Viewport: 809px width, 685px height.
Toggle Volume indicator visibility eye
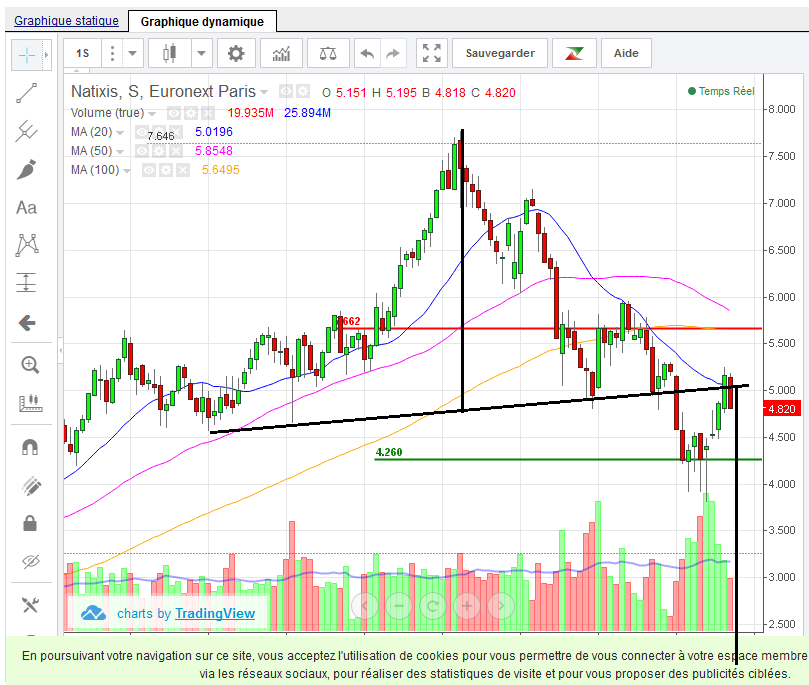174,113
